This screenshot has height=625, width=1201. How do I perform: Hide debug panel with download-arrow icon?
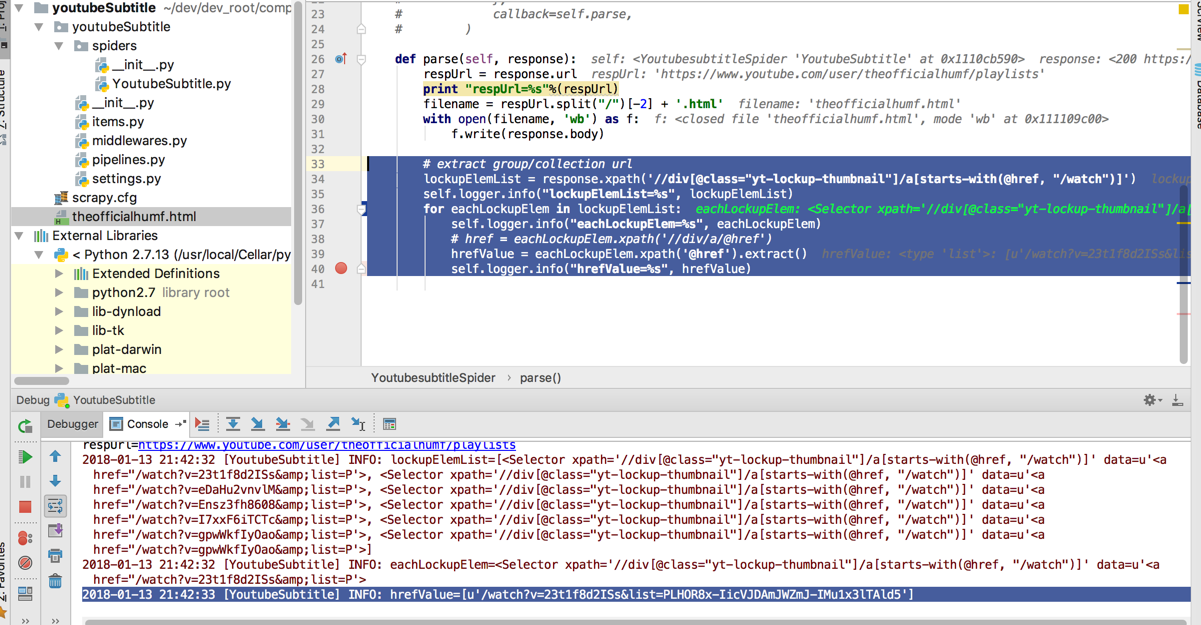1178,400
